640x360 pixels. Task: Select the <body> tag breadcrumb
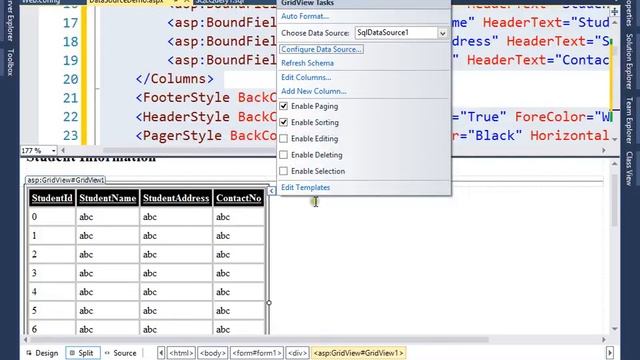213,353
